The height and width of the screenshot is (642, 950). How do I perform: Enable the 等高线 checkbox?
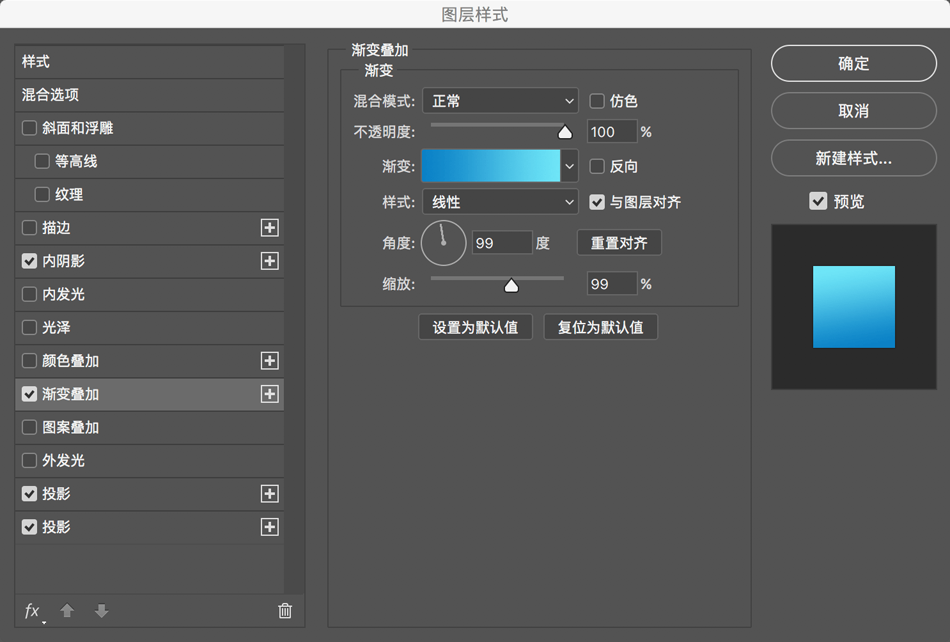pos(42,161)
